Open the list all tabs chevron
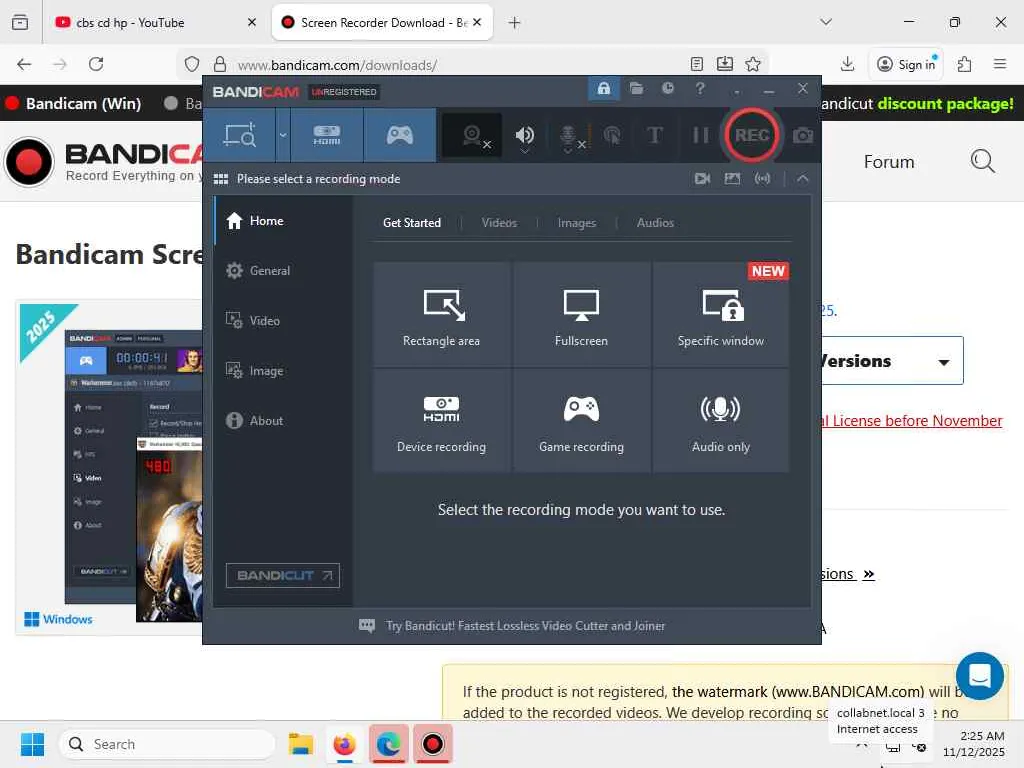 (825, 22)
